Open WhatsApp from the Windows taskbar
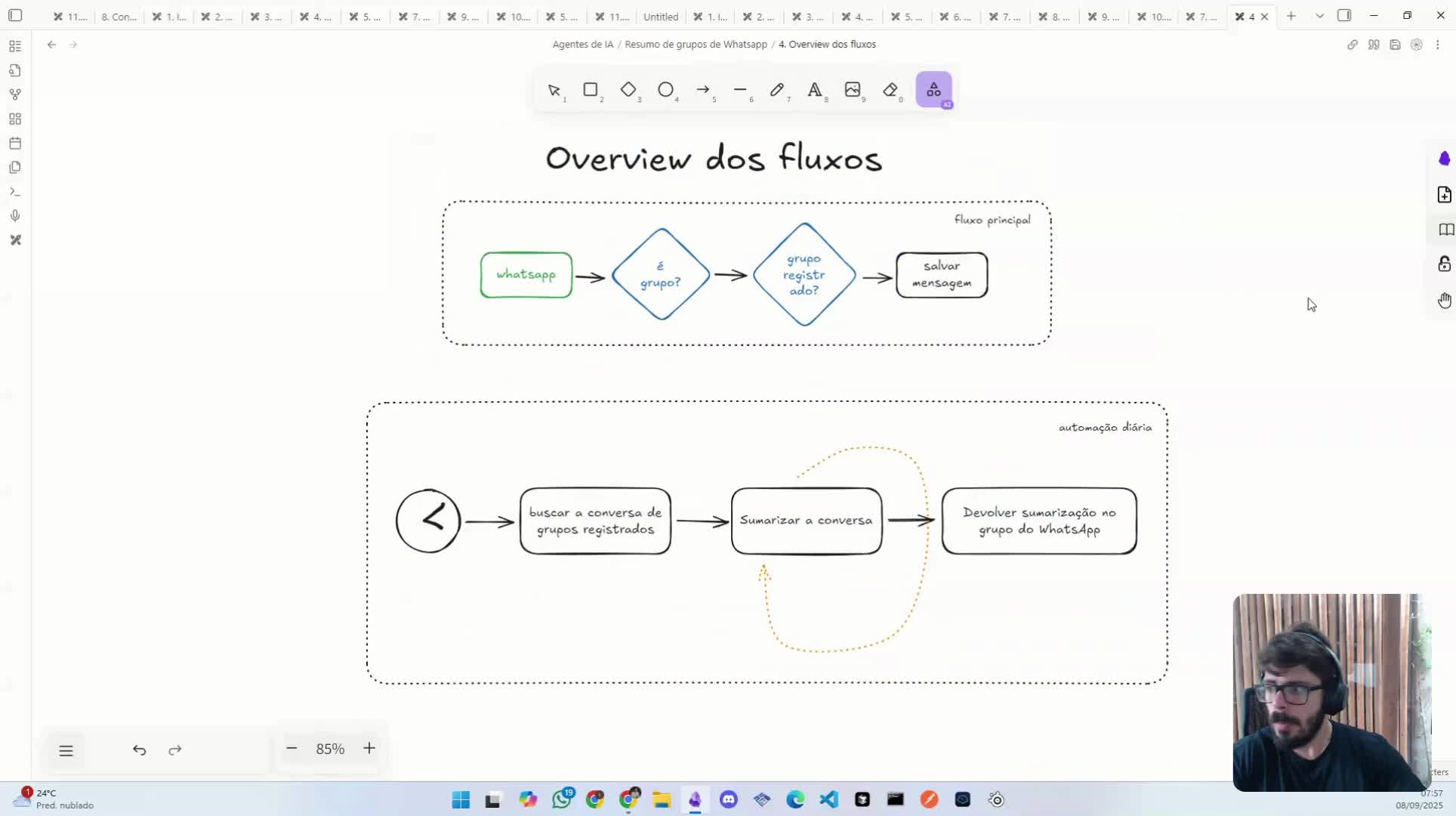The height and width of the screenshot is (816, 1456). (x=563, y=799)
